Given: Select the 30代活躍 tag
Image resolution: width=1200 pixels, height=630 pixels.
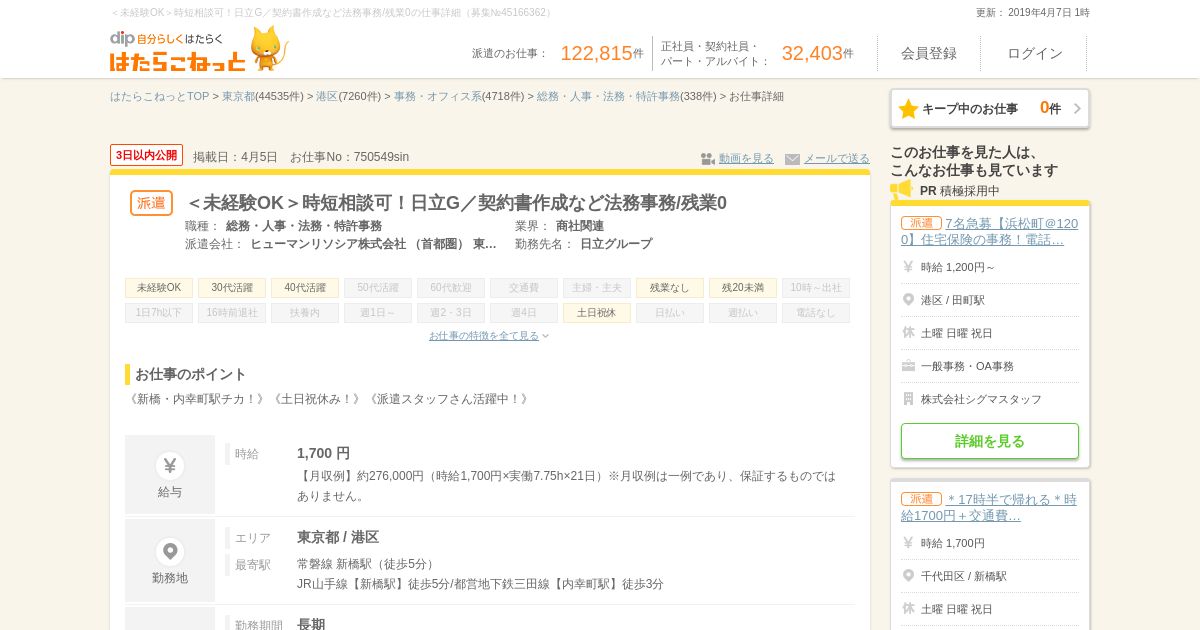Looking at the screenshot, I should click(x=232, y=288).
